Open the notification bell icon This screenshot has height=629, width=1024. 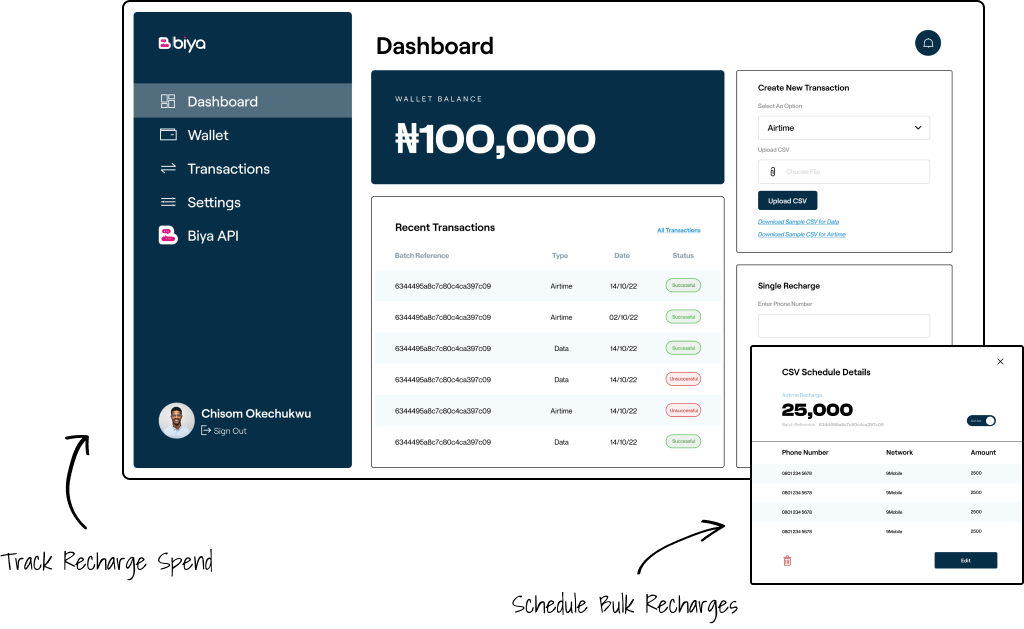[928, 43]
